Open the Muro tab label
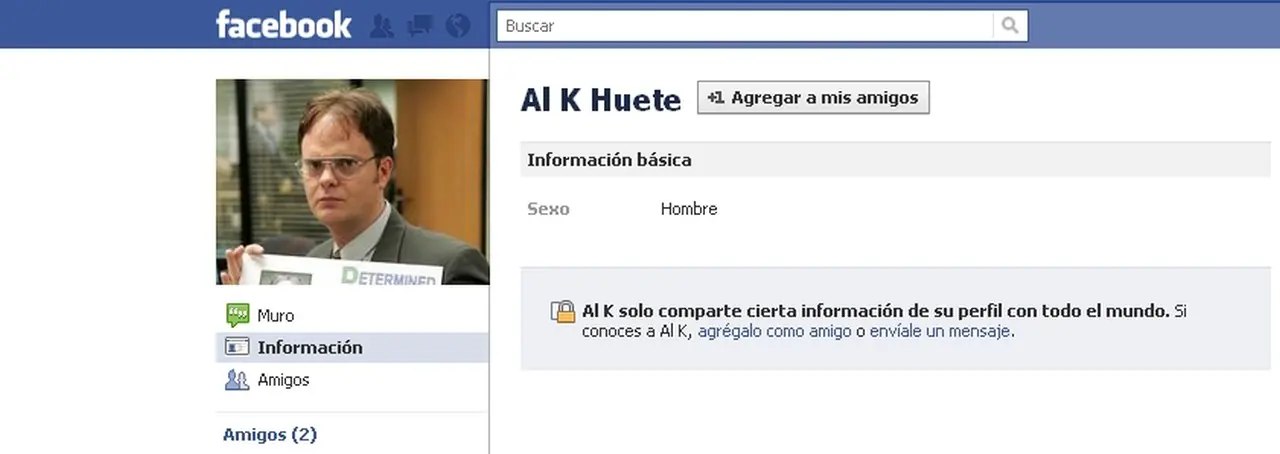Image resolution: width=1280 pixels, height=454 pixels. (276, 316)
